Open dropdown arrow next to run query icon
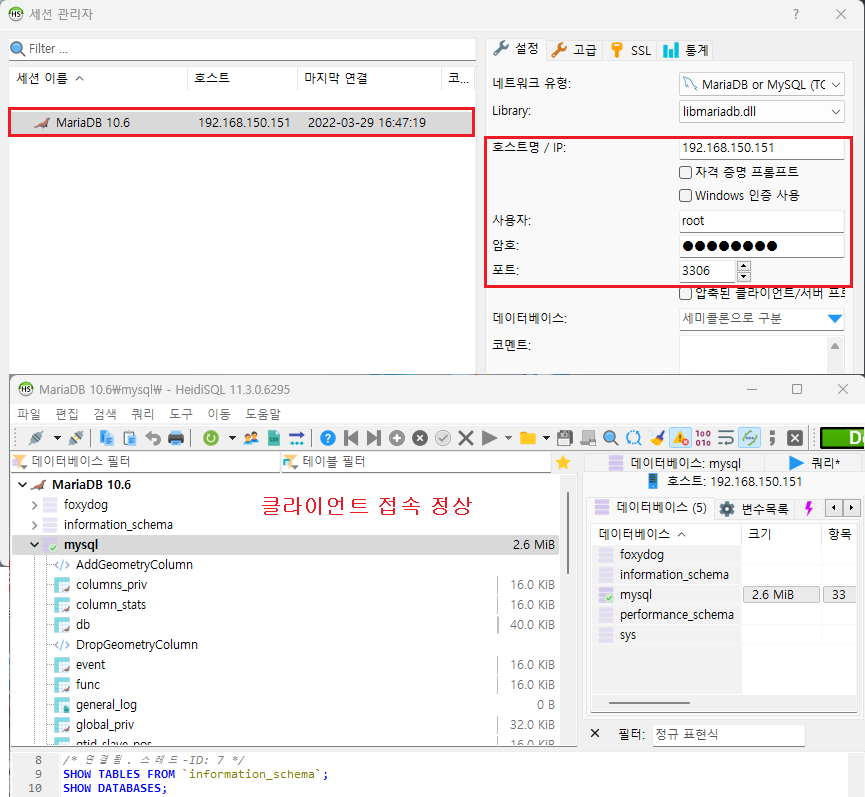 click(x=508, y=438)
